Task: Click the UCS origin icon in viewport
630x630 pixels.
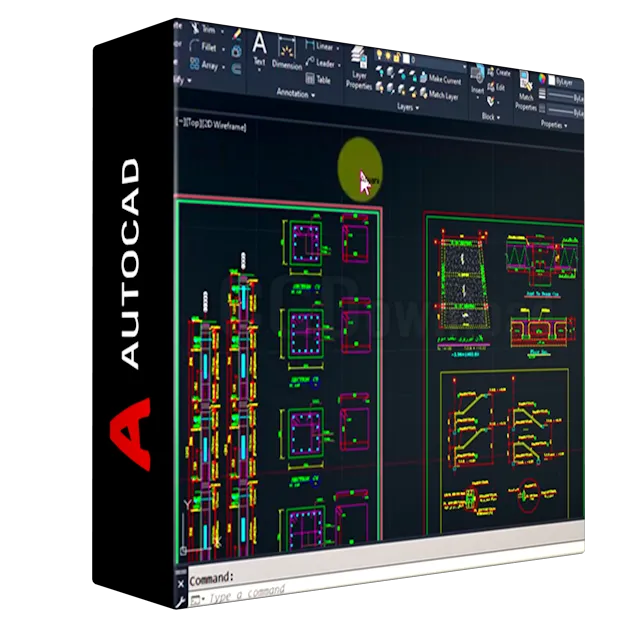Action: click(x=184, y=551)
